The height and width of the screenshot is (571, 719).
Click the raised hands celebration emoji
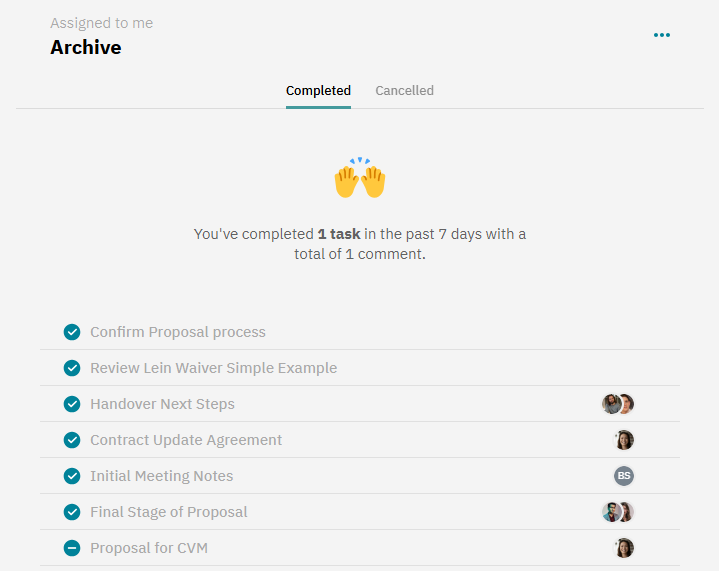[360, 178]
